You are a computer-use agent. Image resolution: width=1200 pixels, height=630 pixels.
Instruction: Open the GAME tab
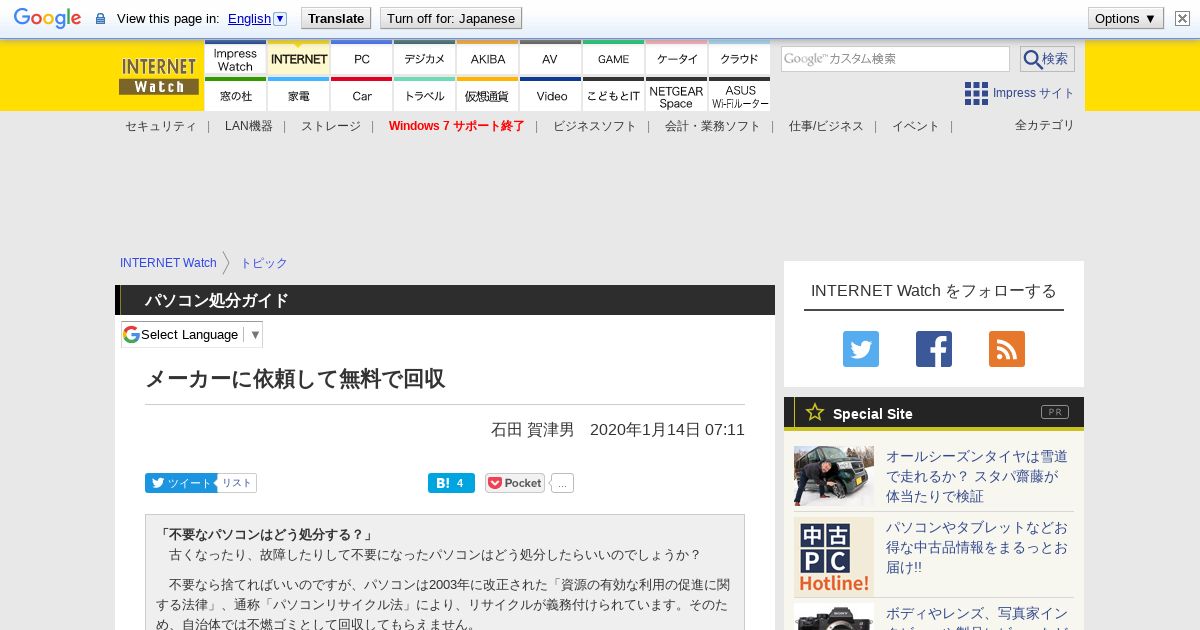[x=613, y=59]
